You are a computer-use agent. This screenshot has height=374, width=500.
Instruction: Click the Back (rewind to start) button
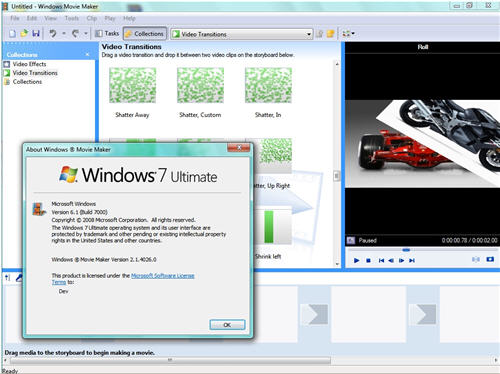(381, 260)
